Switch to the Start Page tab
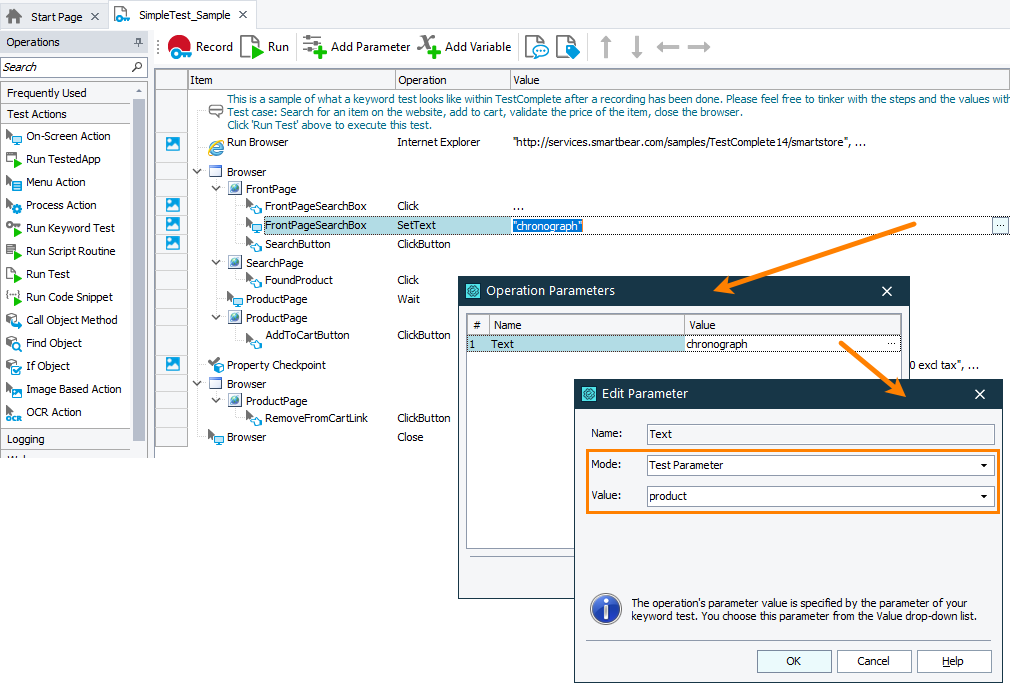1010x683 pixels. coord(55,16)
